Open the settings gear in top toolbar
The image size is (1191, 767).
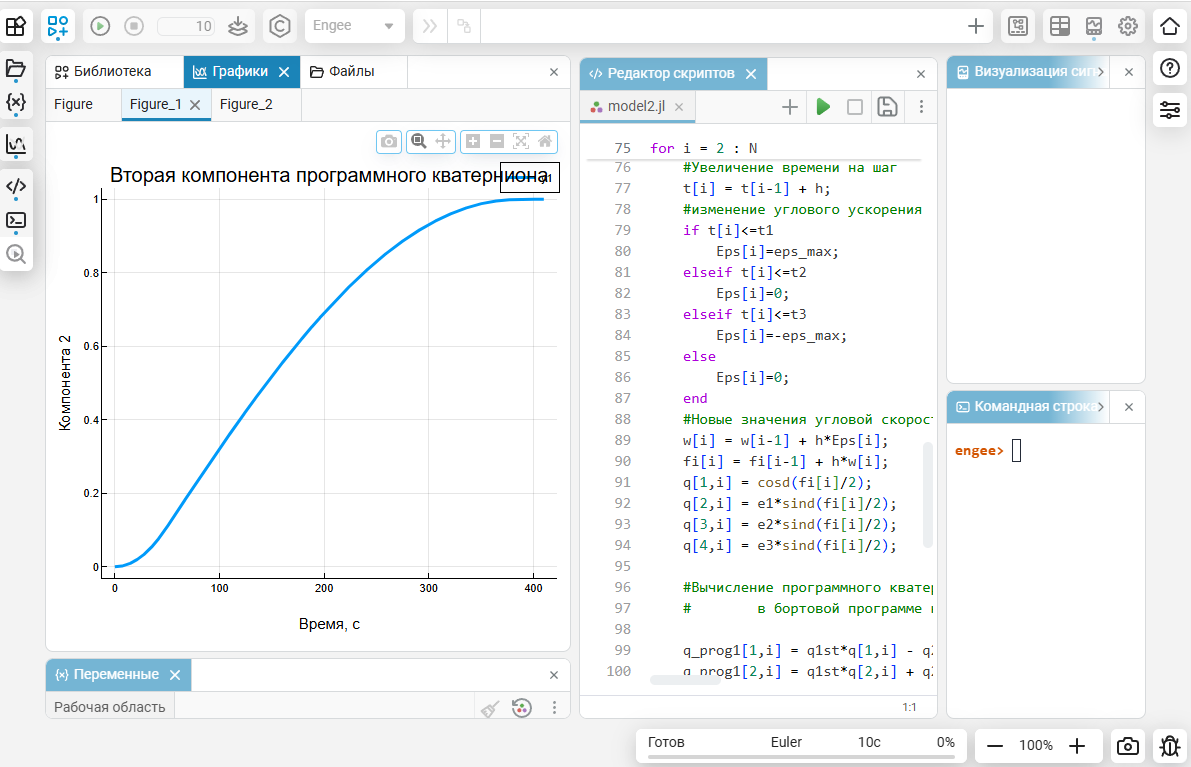click(1128, 26)
